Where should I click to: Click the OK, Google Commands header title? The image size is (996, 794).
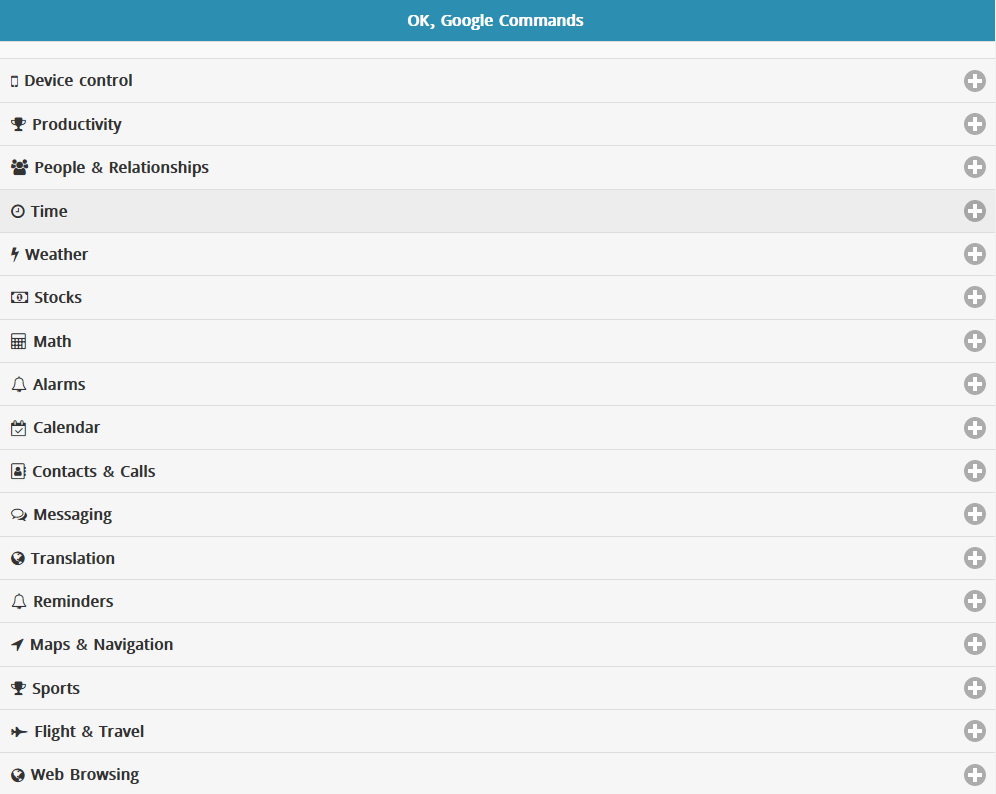(x=495, y=20)
